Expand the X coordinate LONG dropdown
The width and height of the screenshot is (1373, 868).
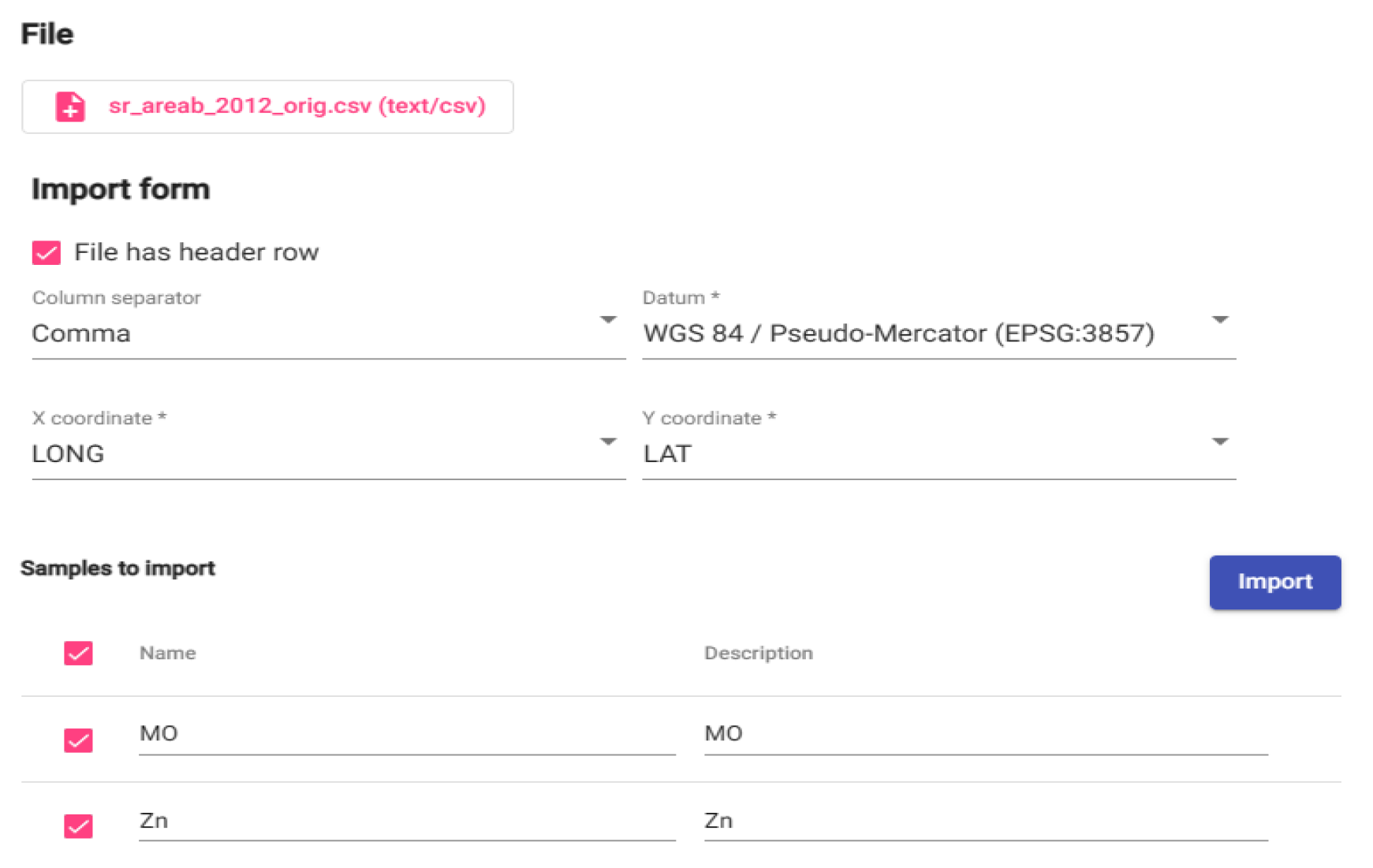pyautogui.click(x=328, y=453)
